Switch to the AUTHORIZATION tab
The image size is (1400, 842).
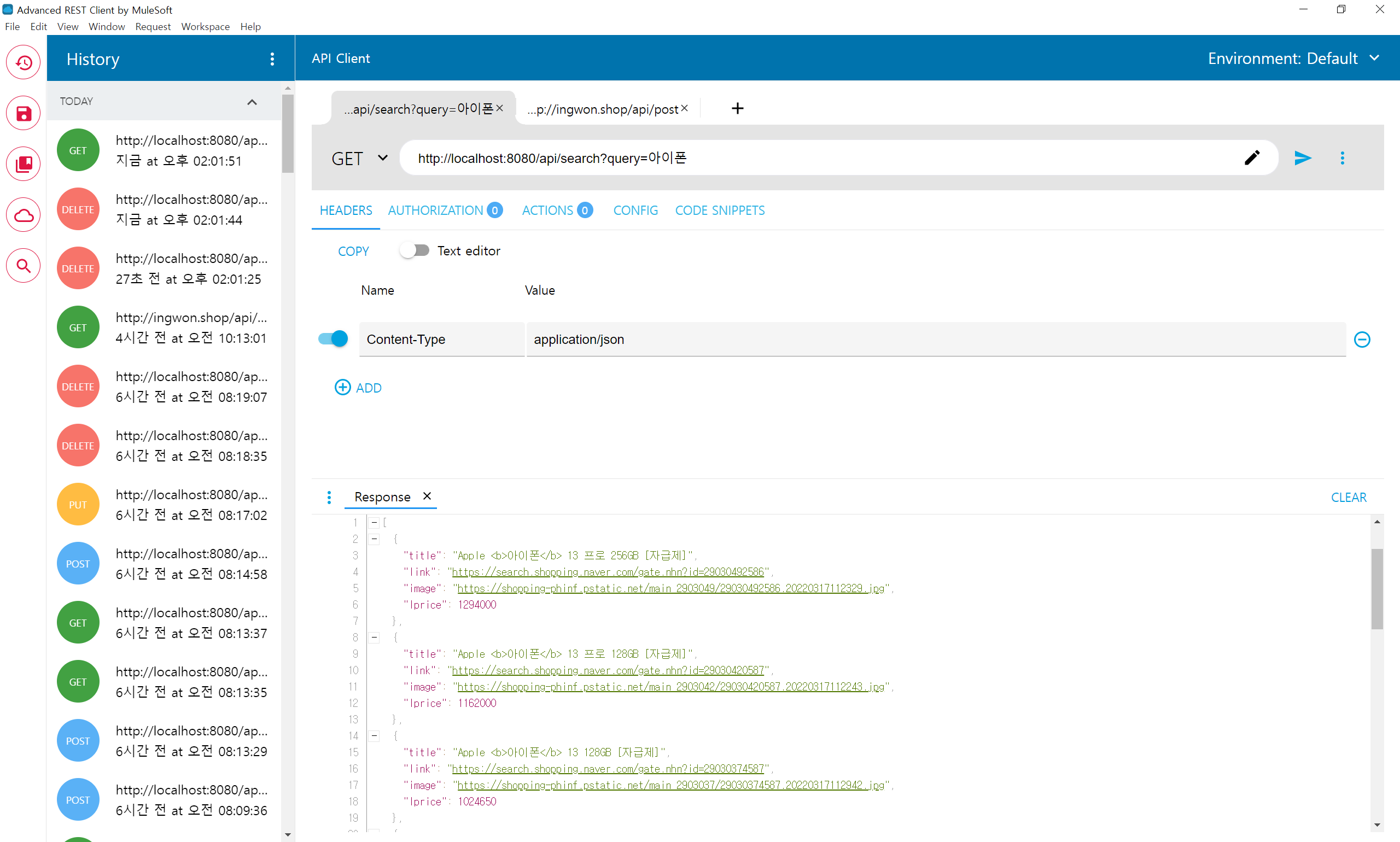pyautogui.click(x=446, y=210)
